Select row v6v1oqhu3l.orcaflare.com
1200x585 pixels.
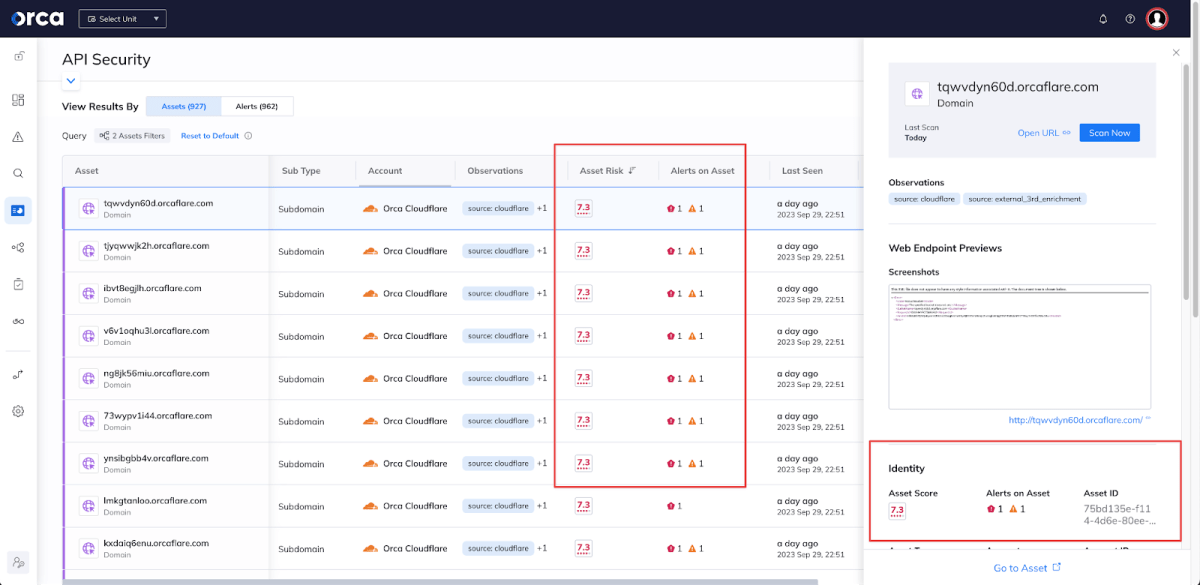tap(462, 336)
